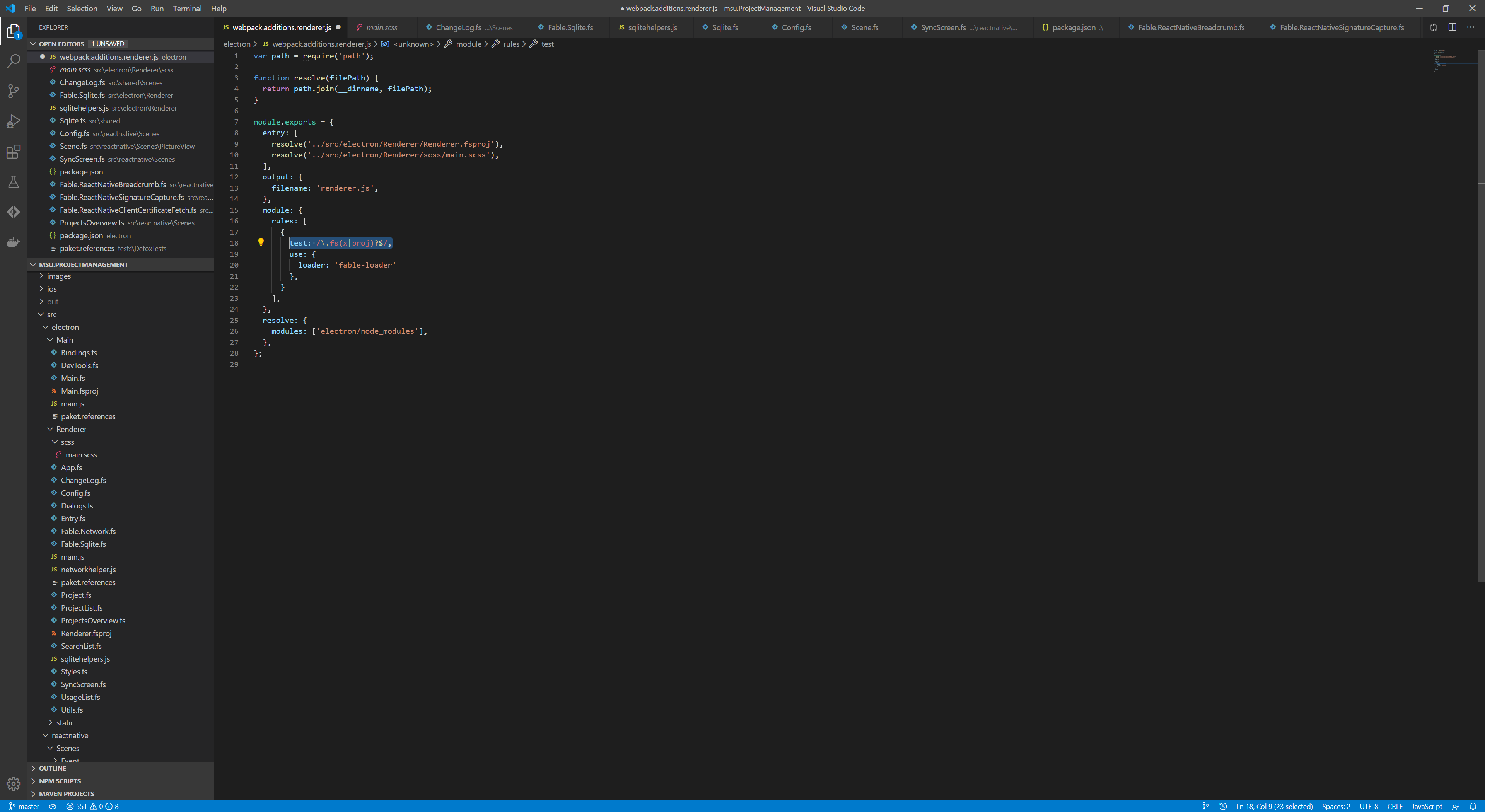Open the Extensions view

(x=13, y=152)
